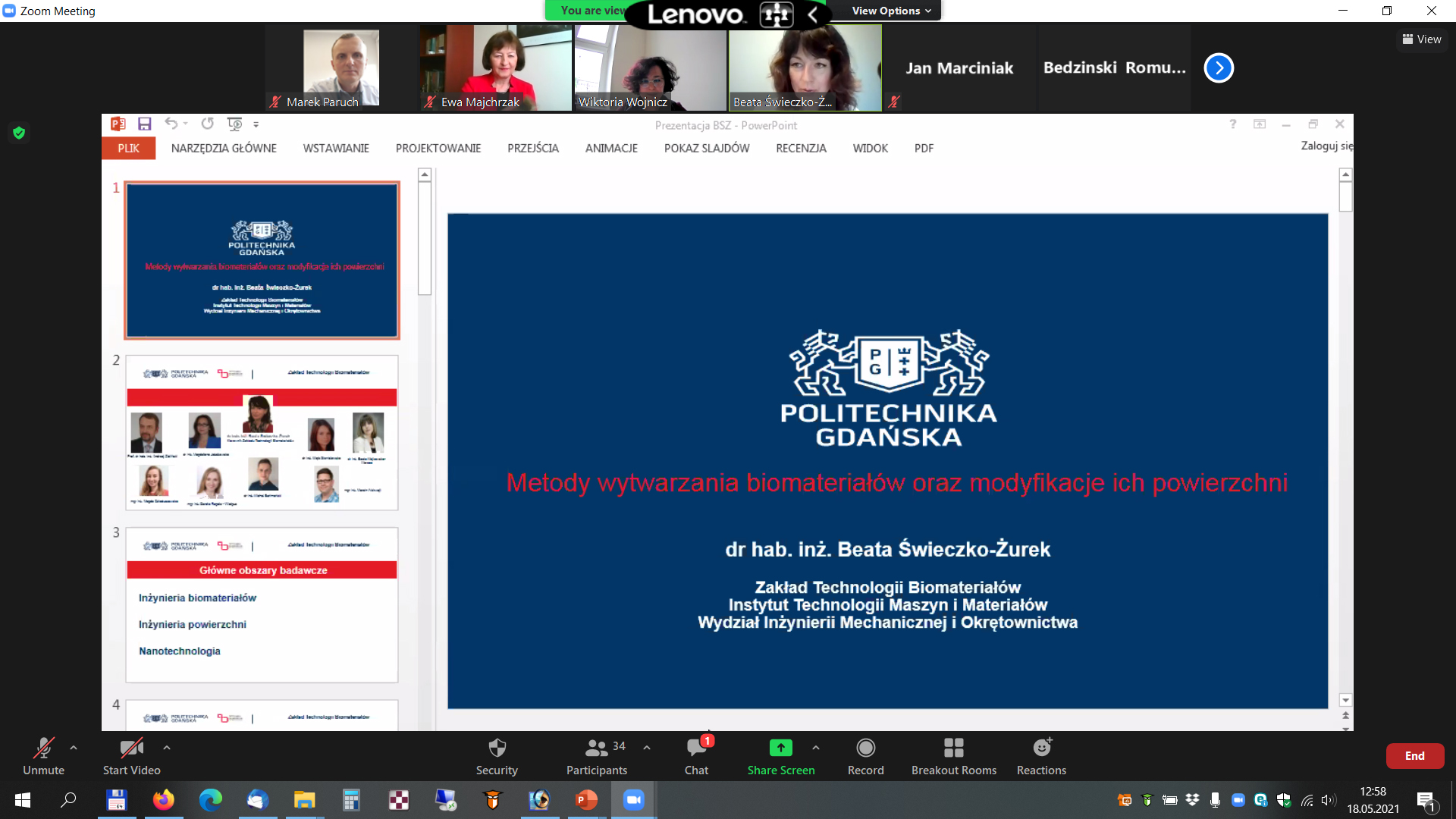Image resolution: width=1456 pixels, height=819 pixels.
Task: Select Wiktoria Wojnicz video tile
Action: click(x=650, y=67)
